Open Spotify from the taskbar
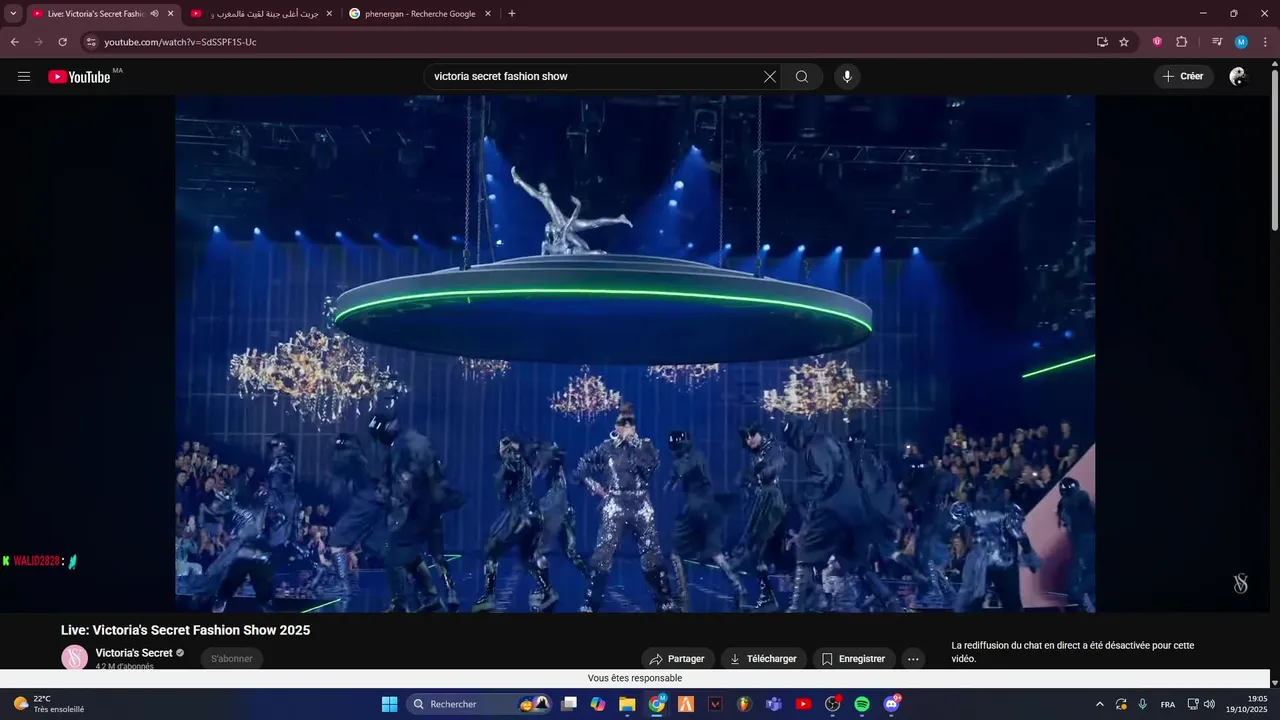This screenshot has height=720, width=1280. click(862, 704)
